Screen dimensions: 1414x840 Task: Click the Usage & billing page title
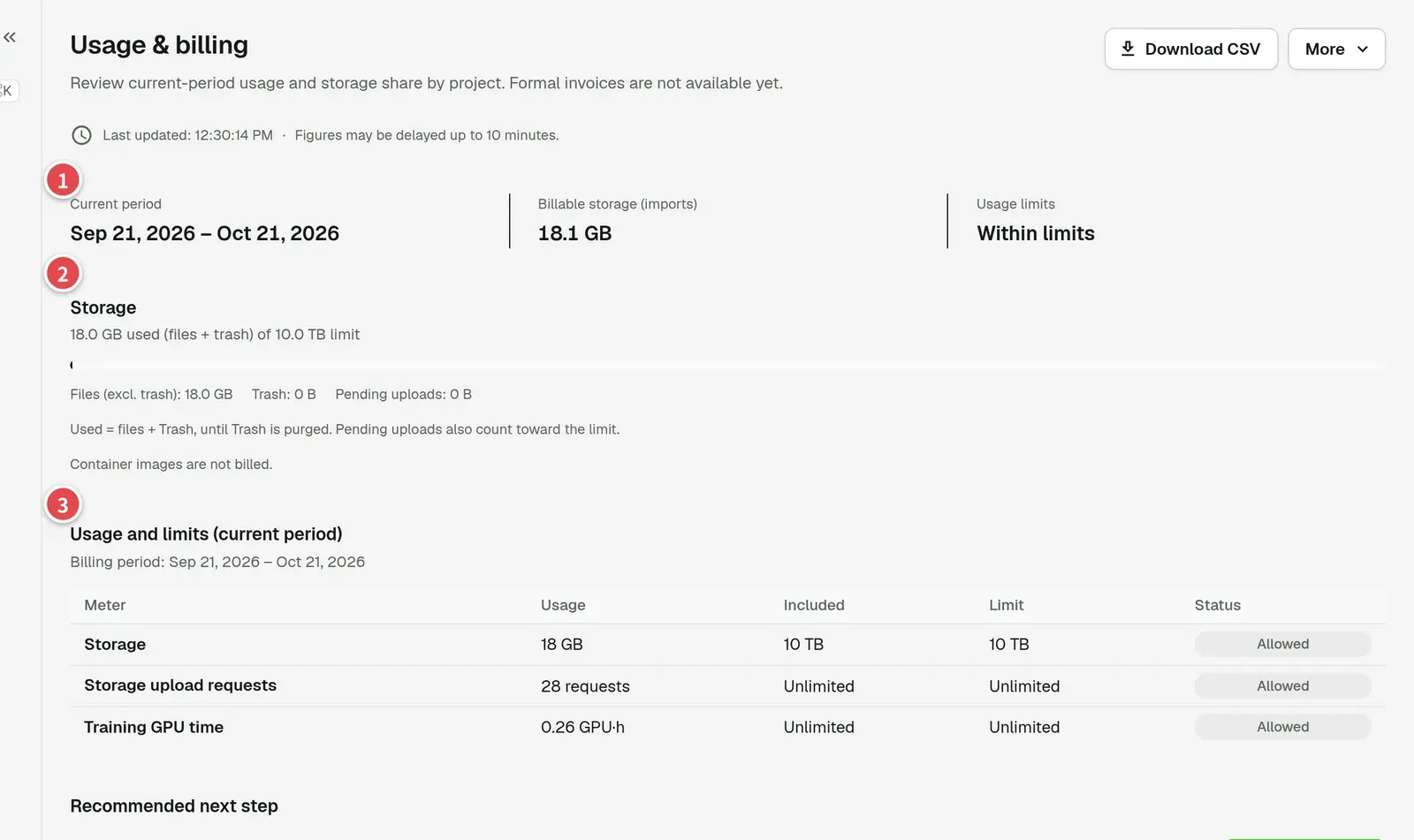click(x=159, y=45)
